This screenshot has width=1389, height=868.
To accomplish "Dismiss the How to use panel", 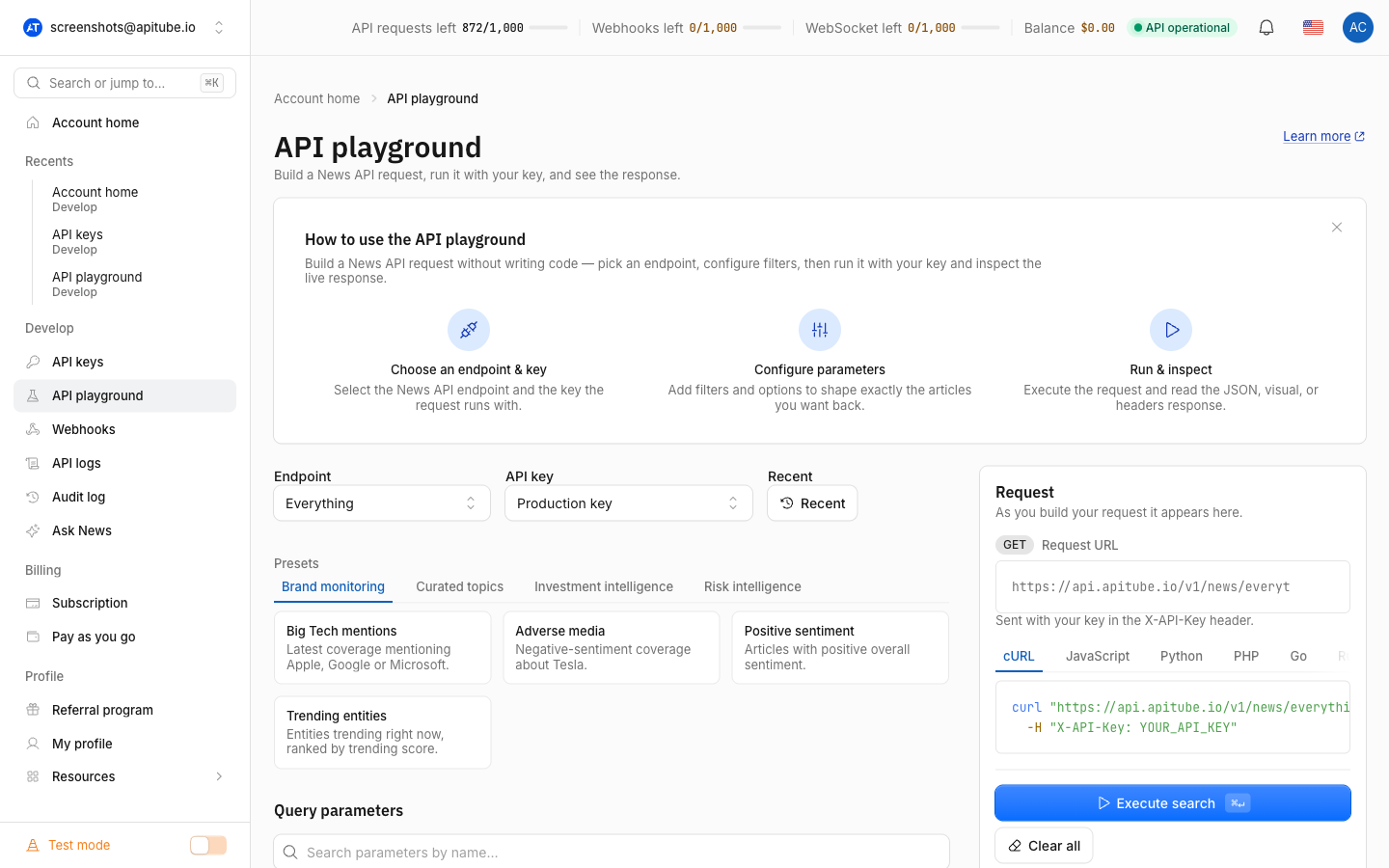I will tap(1337, 228).
